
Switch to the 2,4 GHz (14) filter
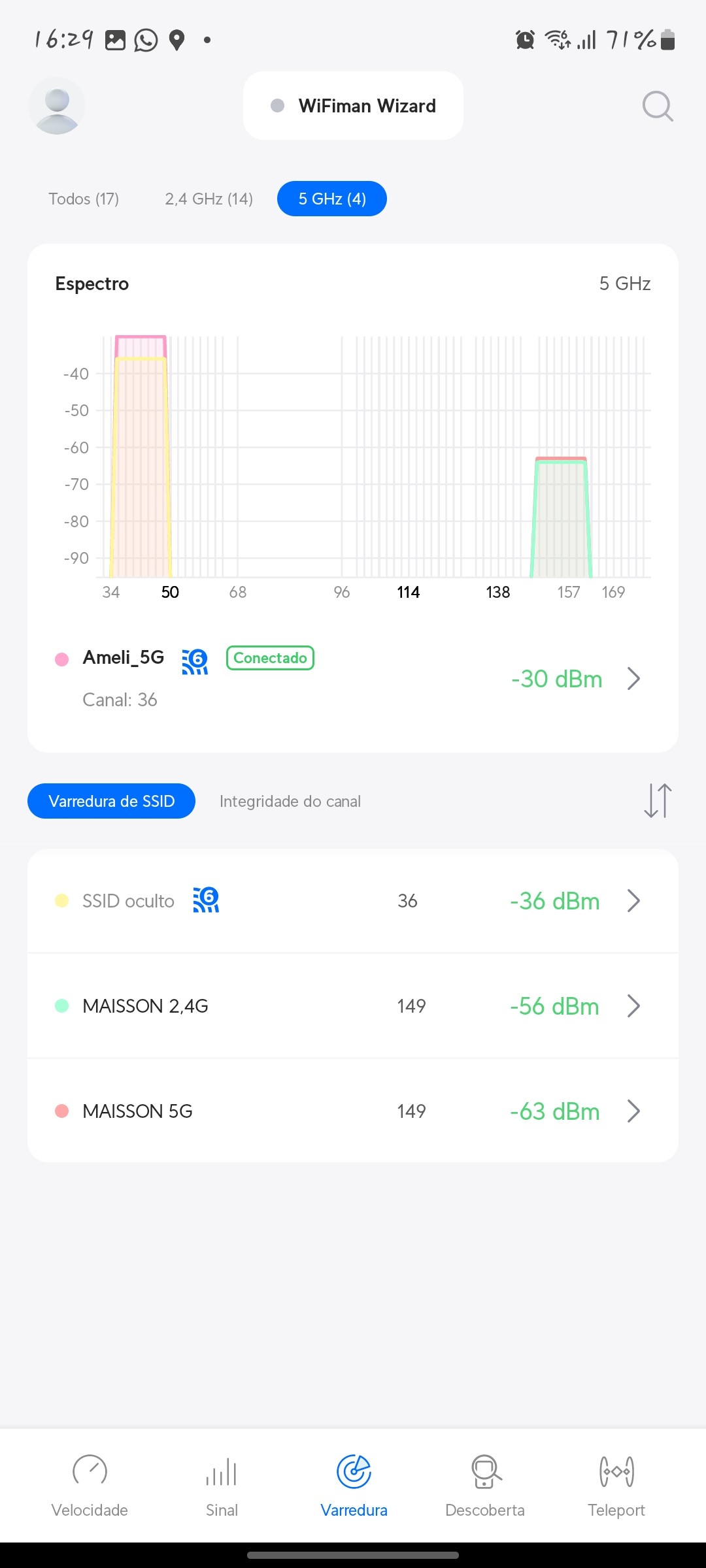pos(209,199)
